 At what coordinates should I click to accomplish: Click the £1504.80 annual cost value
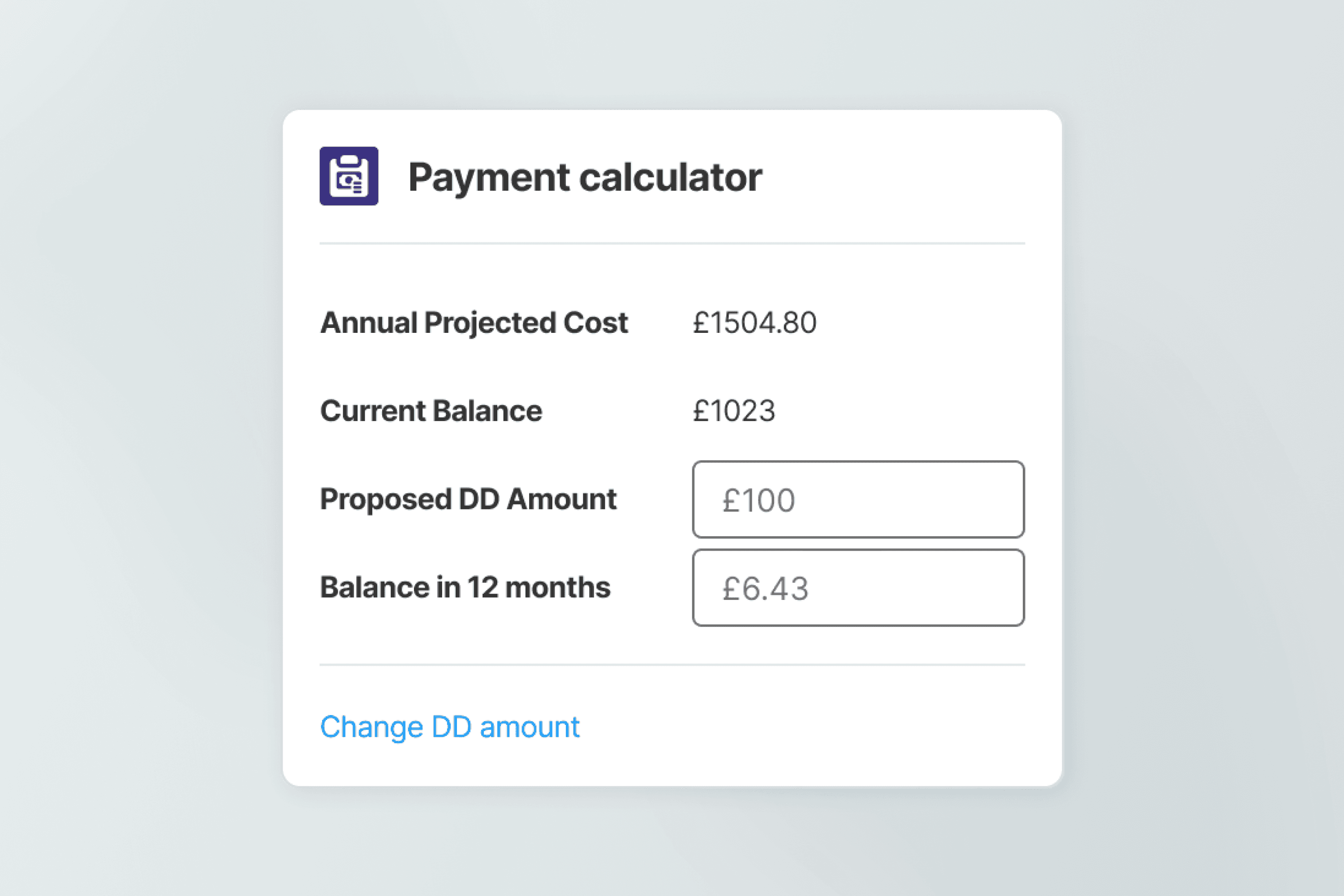tap(754, 323)
